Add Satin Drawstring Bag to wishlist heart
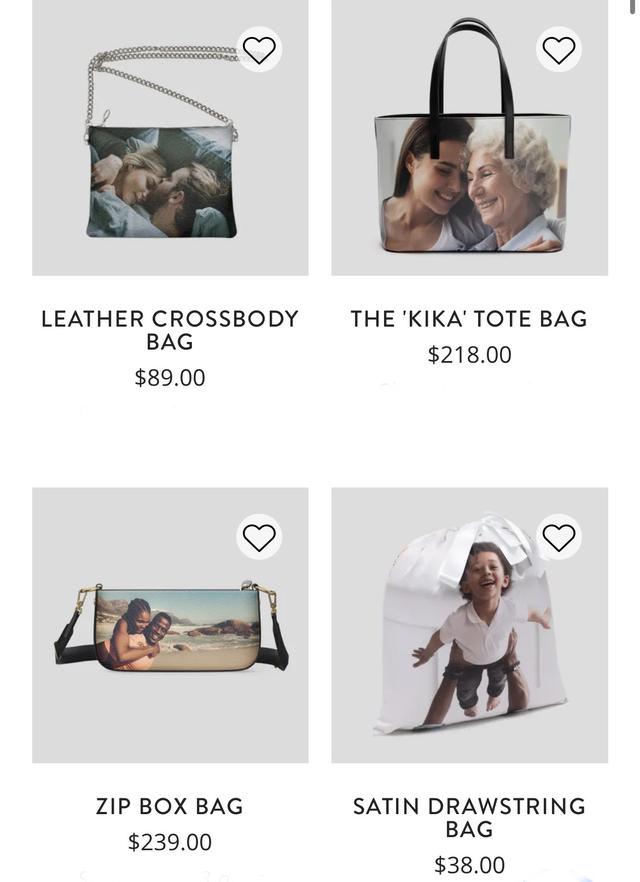Image resolution: width=640 pixels, height=882 pixels. click(558, 537)
